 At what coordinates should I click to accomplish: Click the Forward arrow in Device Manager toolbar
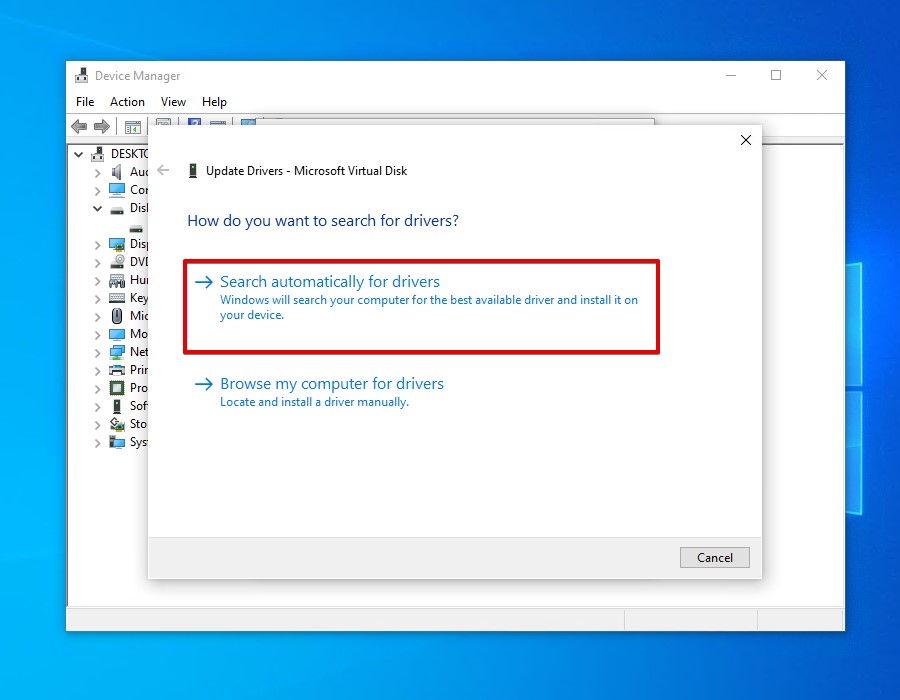tap(102, 126)
